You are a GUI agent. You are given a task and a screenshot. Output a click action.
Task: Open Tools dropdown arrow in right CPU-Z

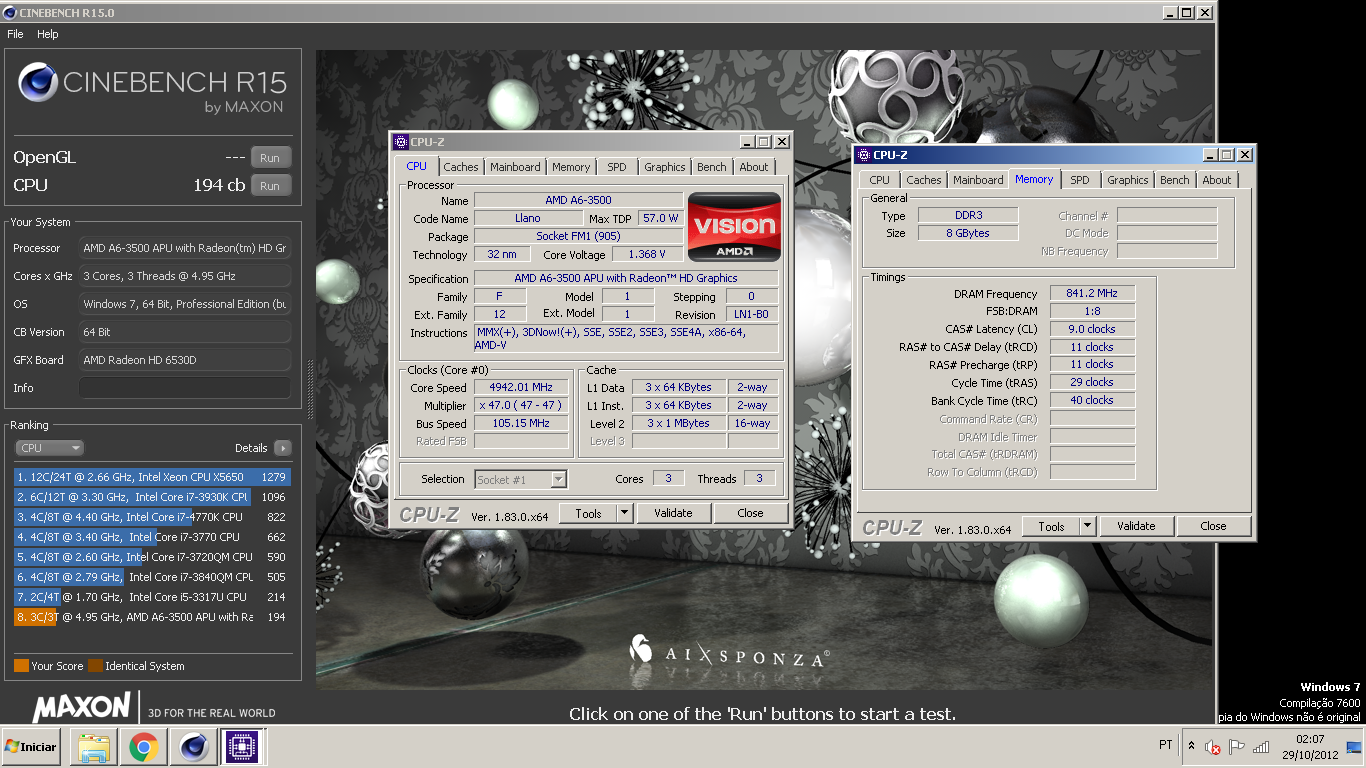(1087, 527)
